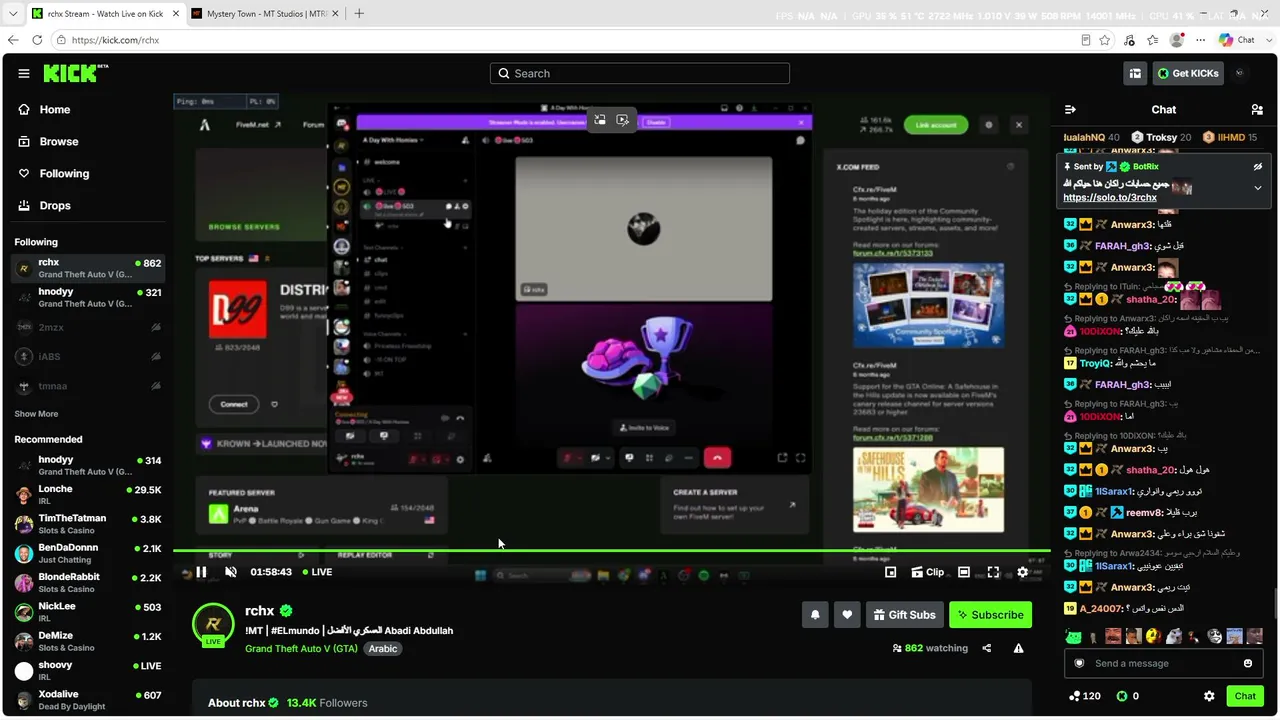Viewport: 1280px width, 720px height.
Task: Subscribe to the rchx channel
Action: tap(990, 615)
